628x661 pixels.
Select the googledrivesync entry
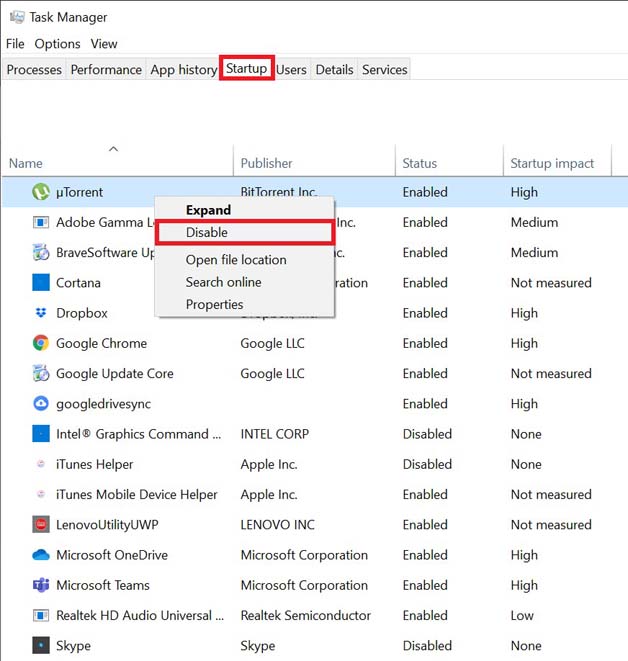(103, 404)
